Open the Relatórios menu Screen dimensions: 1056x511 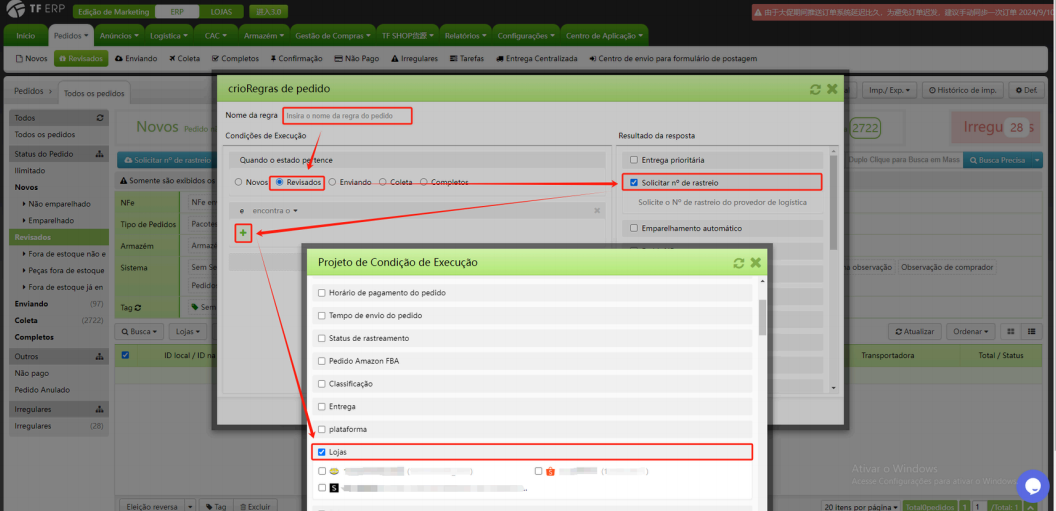tap(466, 35)
